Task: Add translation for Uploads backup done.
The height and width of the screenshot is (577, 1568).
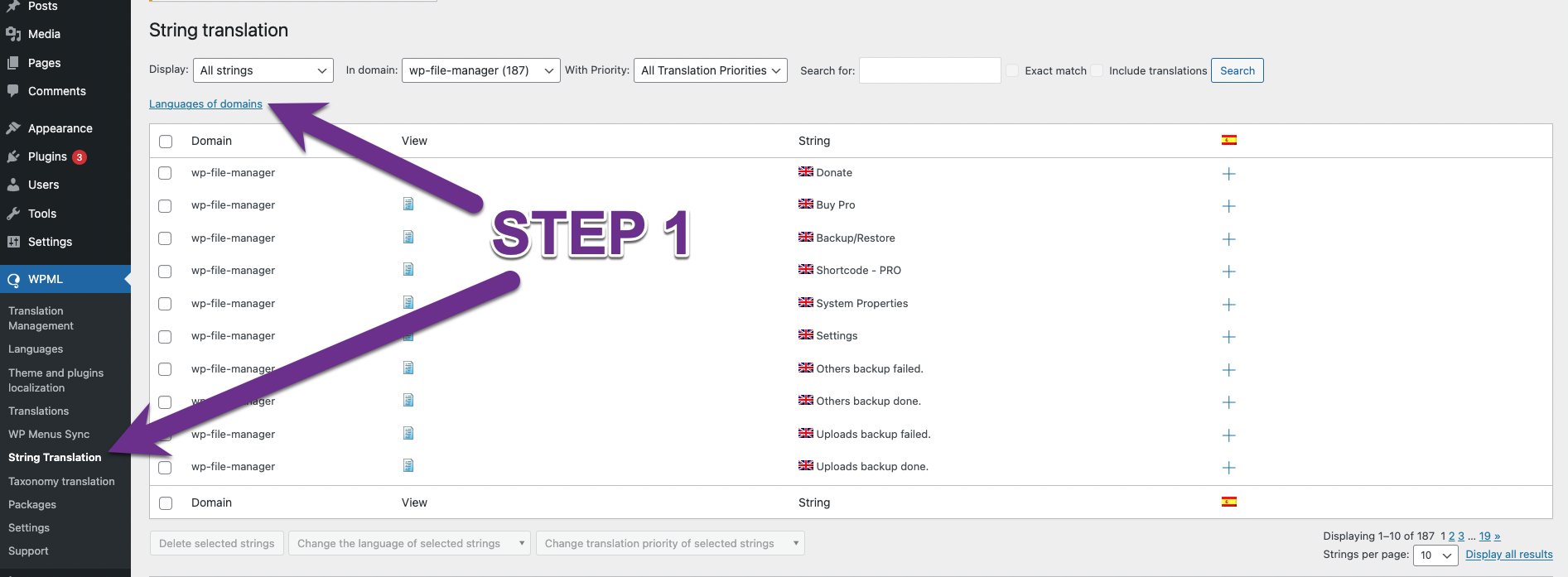Action: point(1229,468)
